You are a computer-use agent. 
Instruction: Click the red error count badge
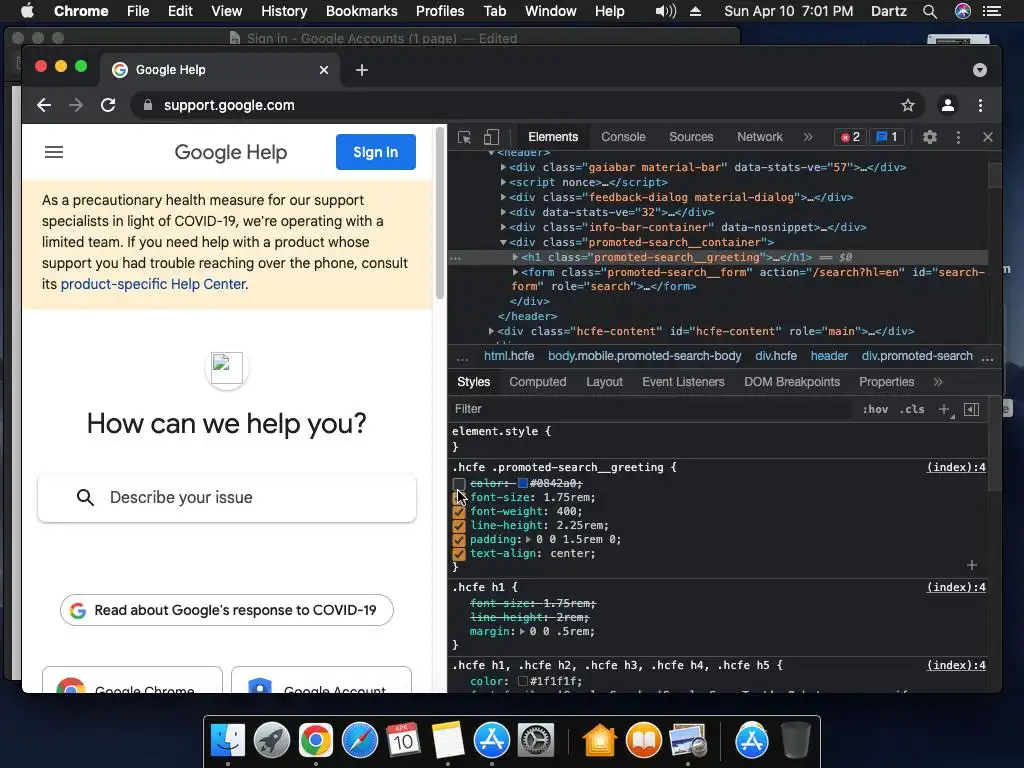pyautogui.click(x=850, y=137)
